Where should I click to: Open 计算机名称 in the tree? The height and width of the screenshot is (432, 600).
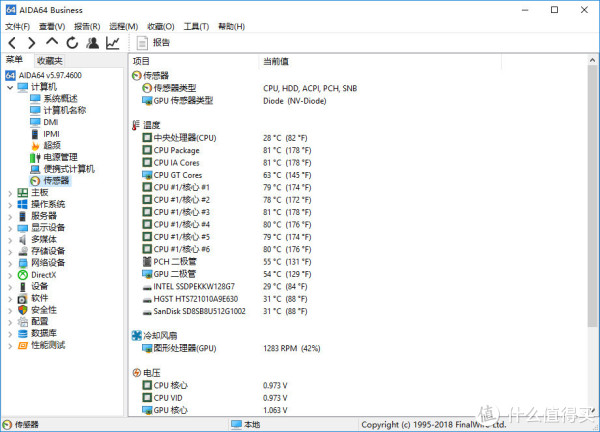pyautogui.click(x=65, y=110)
